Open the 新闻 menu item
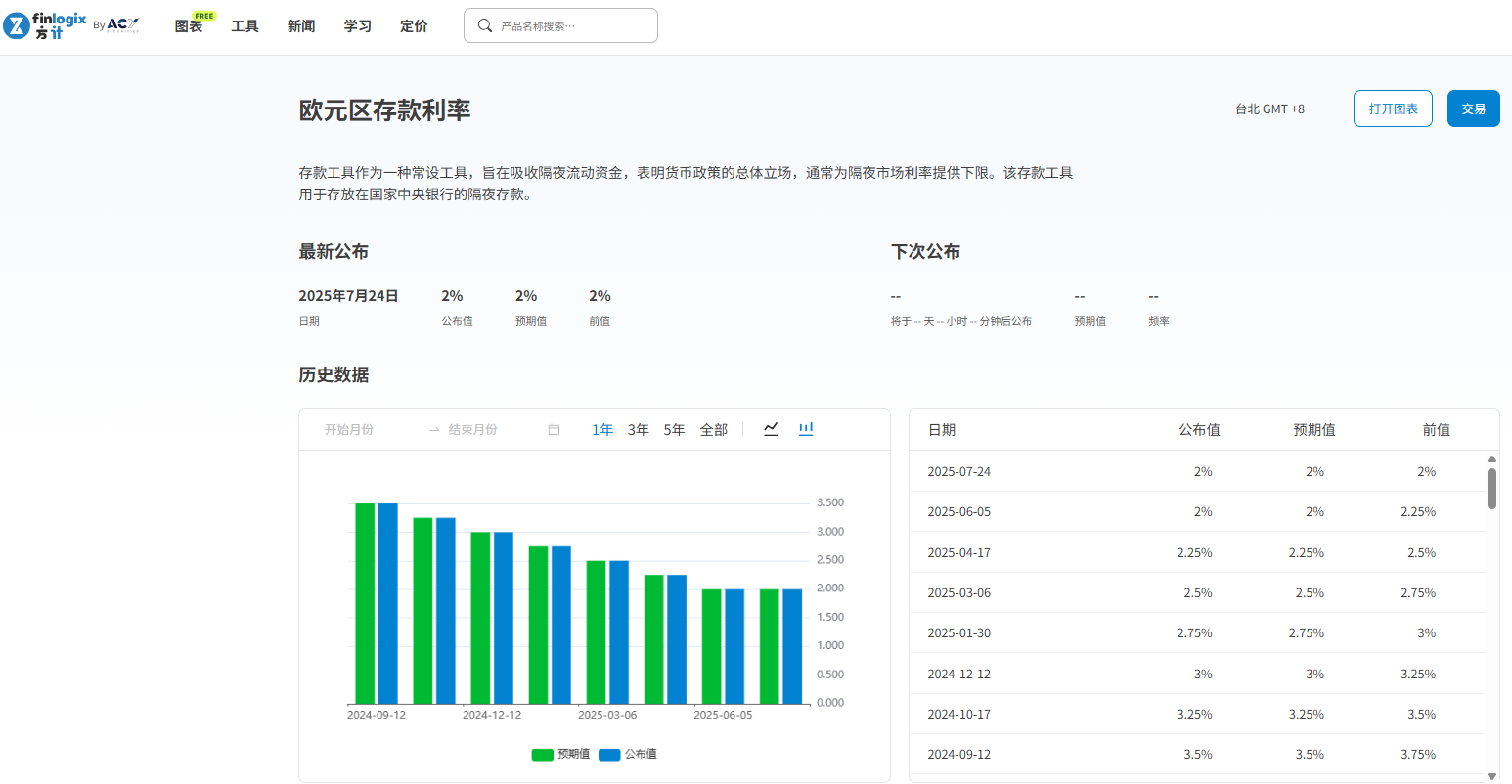This screenshot has width=1512, height=784. click(301, 26)
